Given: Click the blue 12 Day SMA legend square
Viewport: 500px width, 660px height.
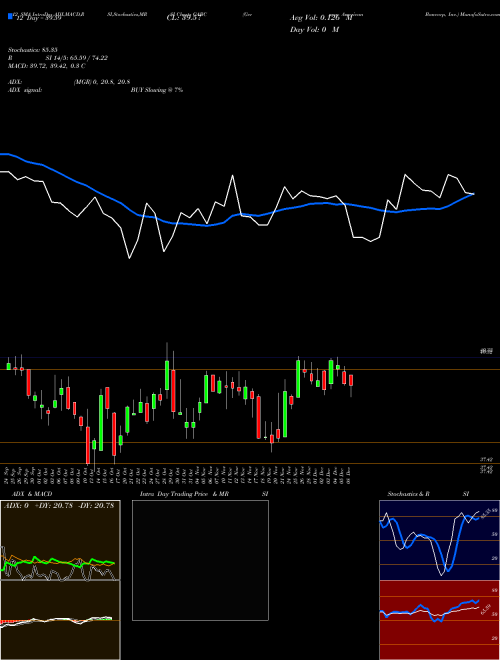Looking at the screenshot, I should 10,17.
